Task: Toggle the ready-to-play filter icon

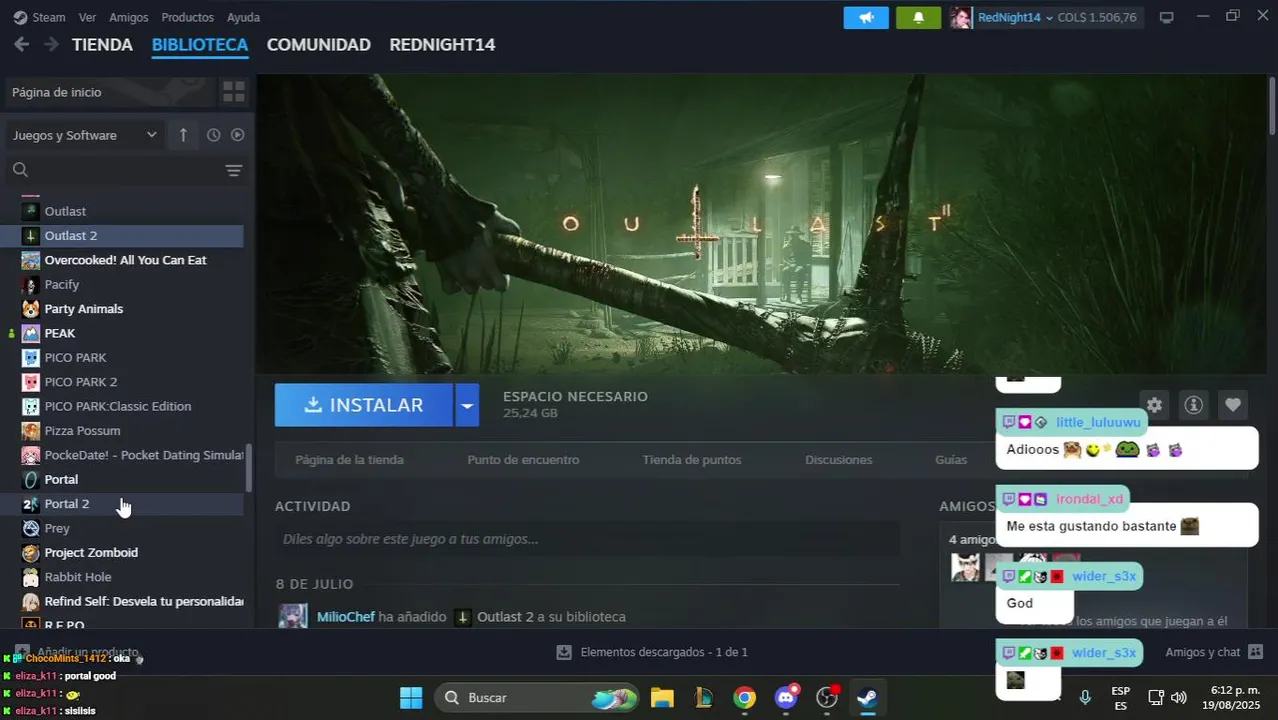Action: [x=238, y=135]
